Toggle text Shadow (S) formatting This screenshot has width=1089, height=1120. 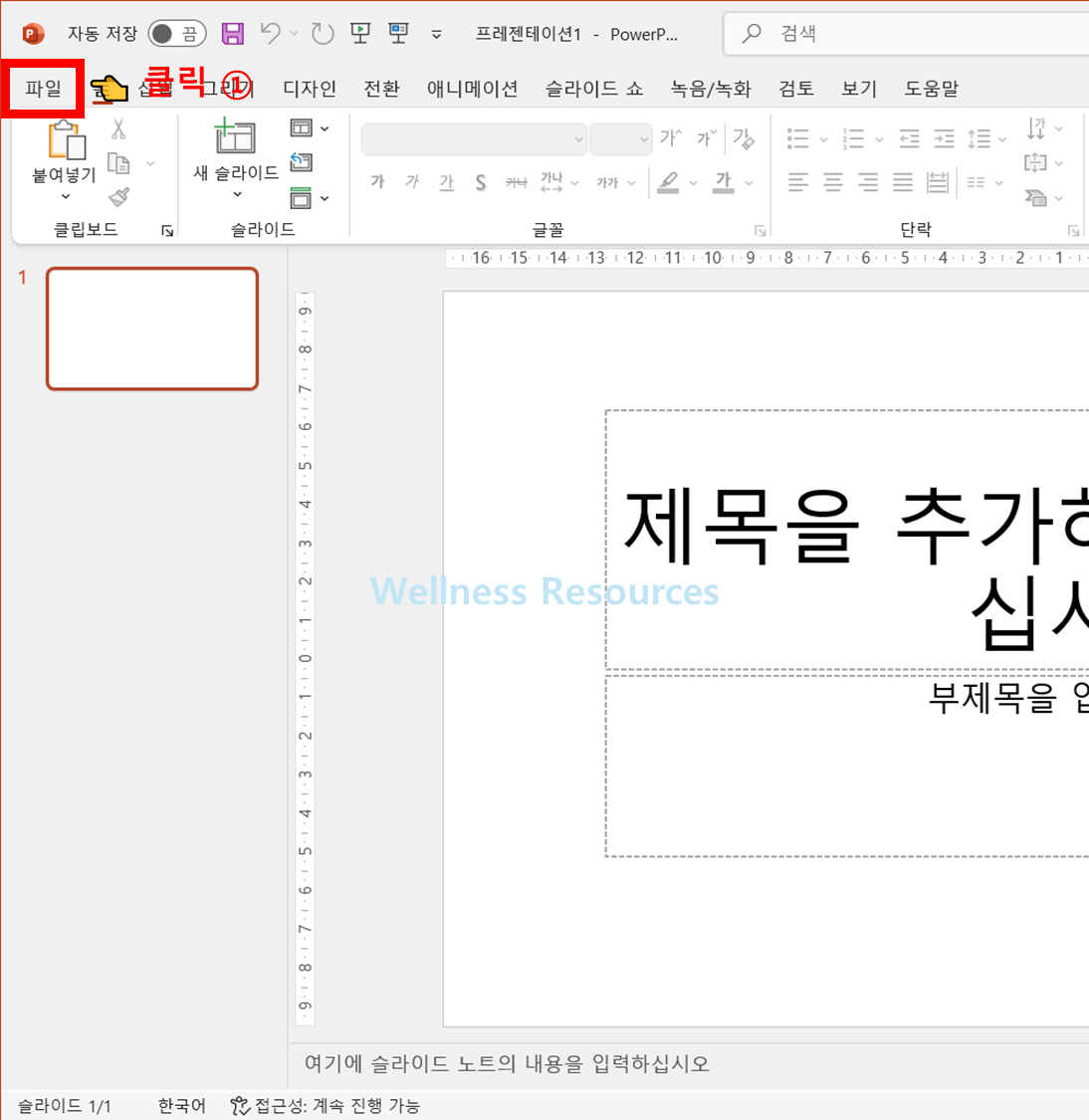click(481, 183)
